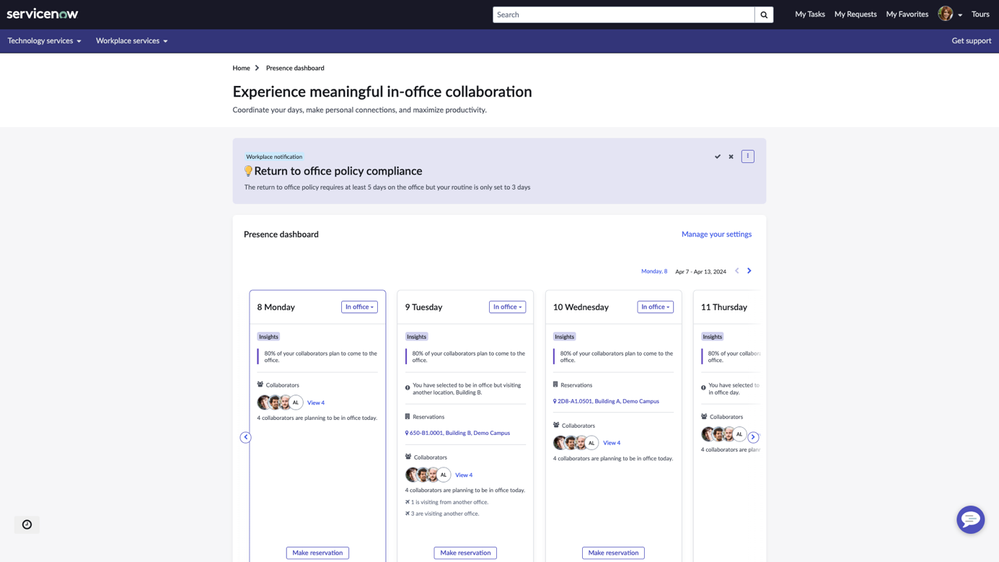Open the 650-B1.0001 Building B reservation link
999x562 pixels.
pos(460,433)
